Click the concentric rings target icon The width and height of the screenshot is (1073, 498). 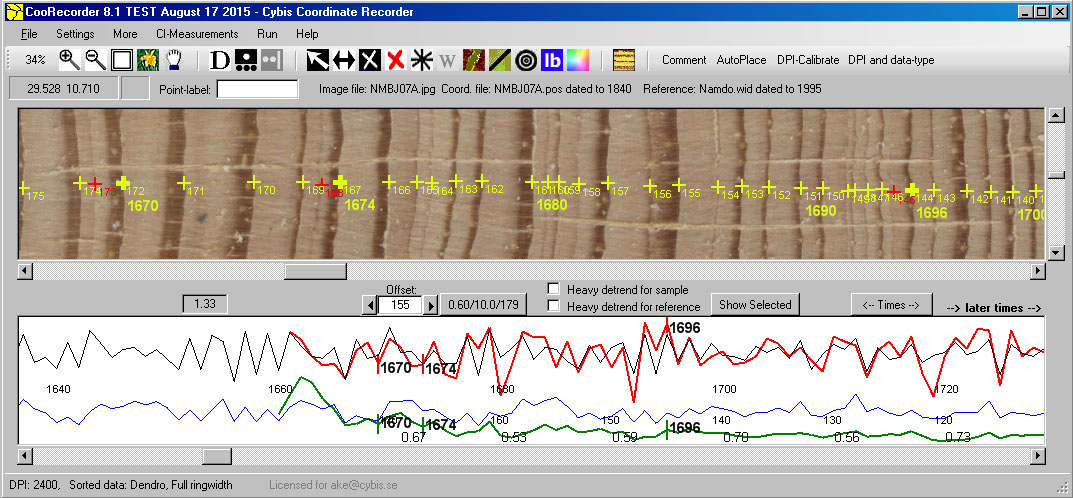pos(526,60)
